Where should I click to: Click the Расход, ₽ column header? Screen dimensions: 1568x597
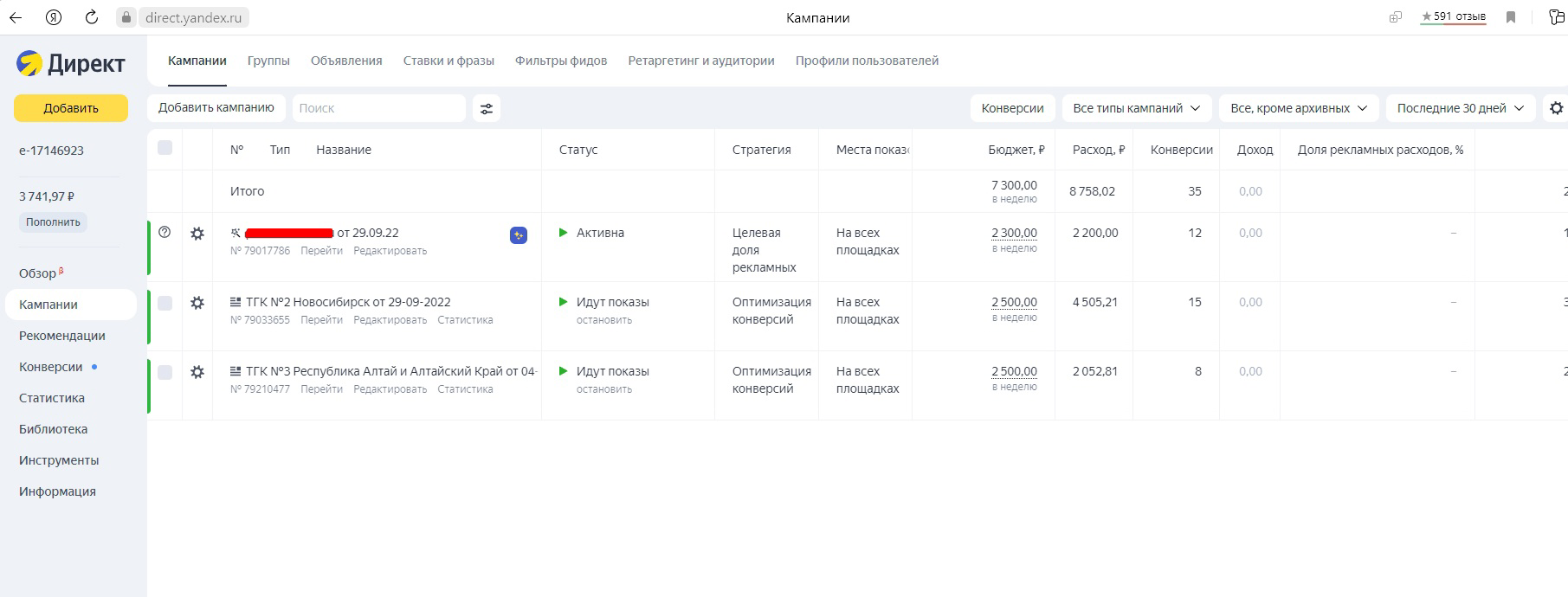[1098, 150]
